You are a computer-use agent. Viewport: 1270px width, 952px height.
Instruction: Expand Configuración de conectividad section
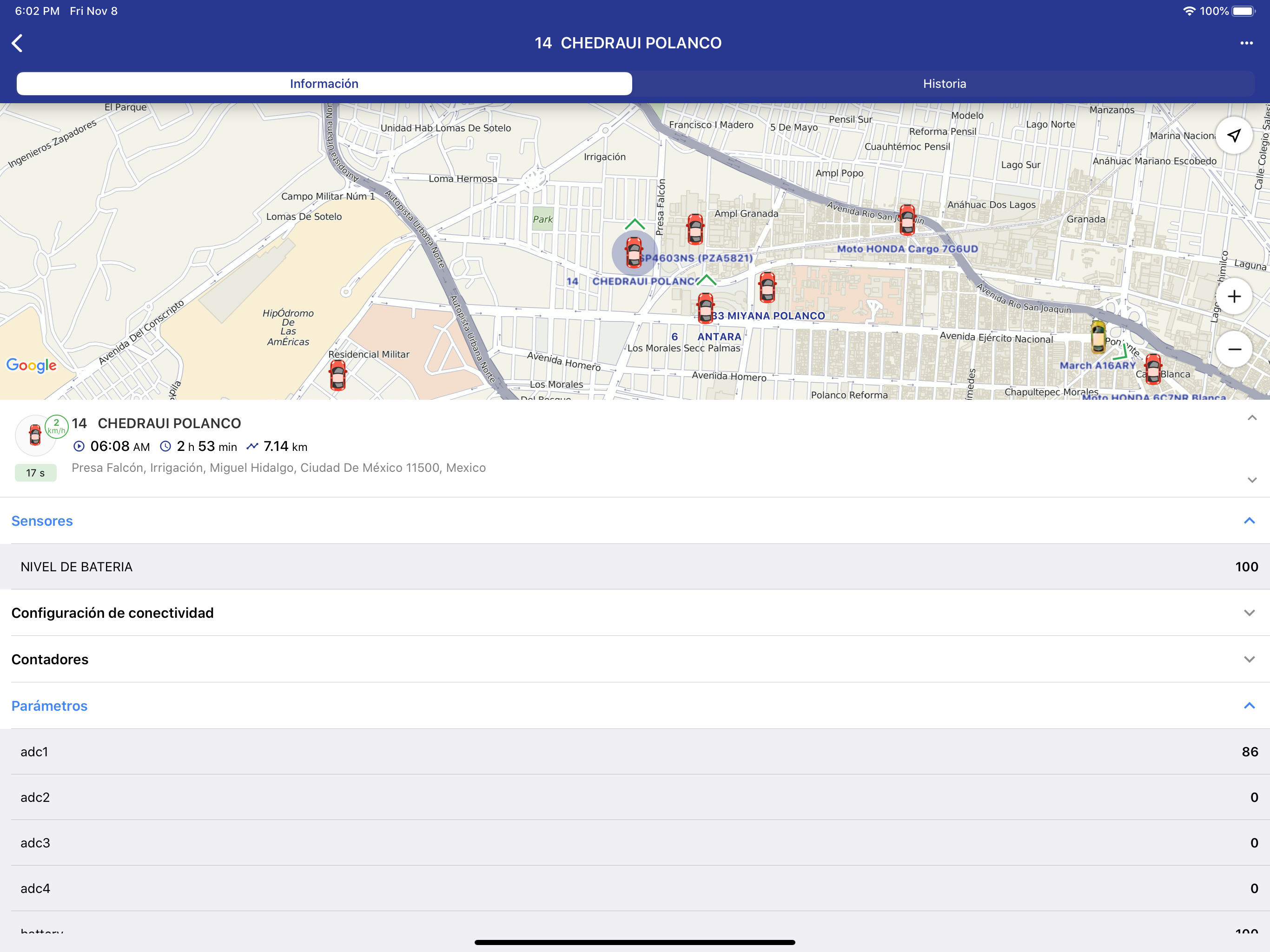coord(635,613)
